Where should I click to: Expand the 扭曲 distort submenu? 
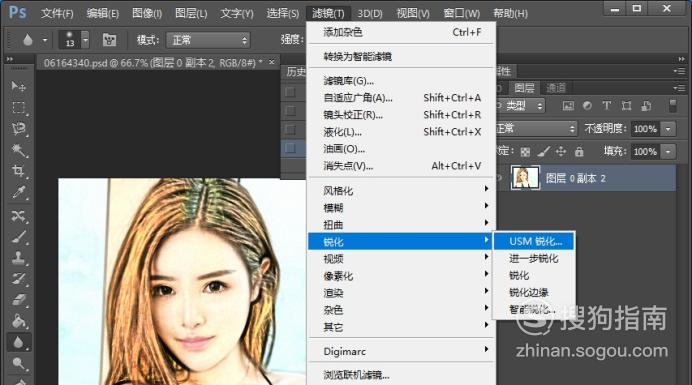point(401,224)
